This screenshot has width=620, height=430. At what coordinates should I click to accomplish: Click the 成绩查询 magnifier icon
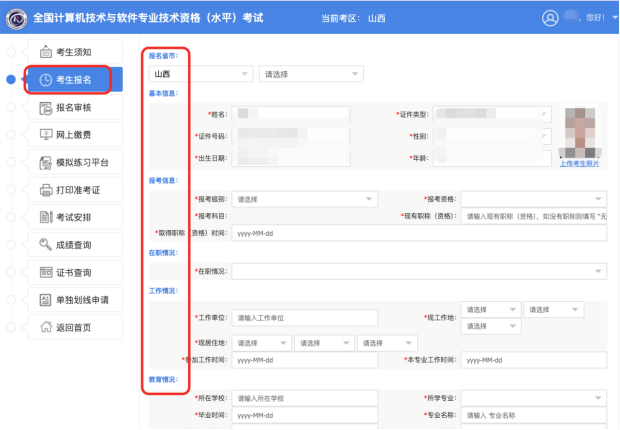[x=46, y=245]
